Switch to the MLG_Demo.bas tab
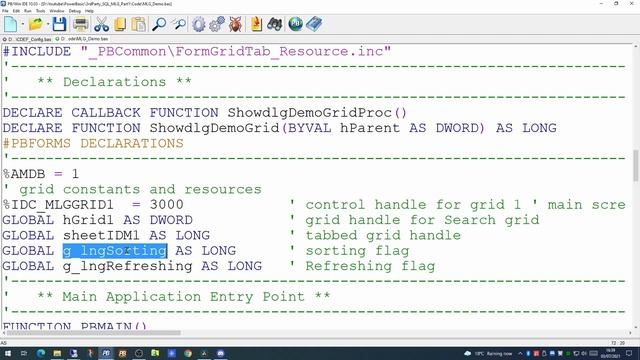 point(82,39)
